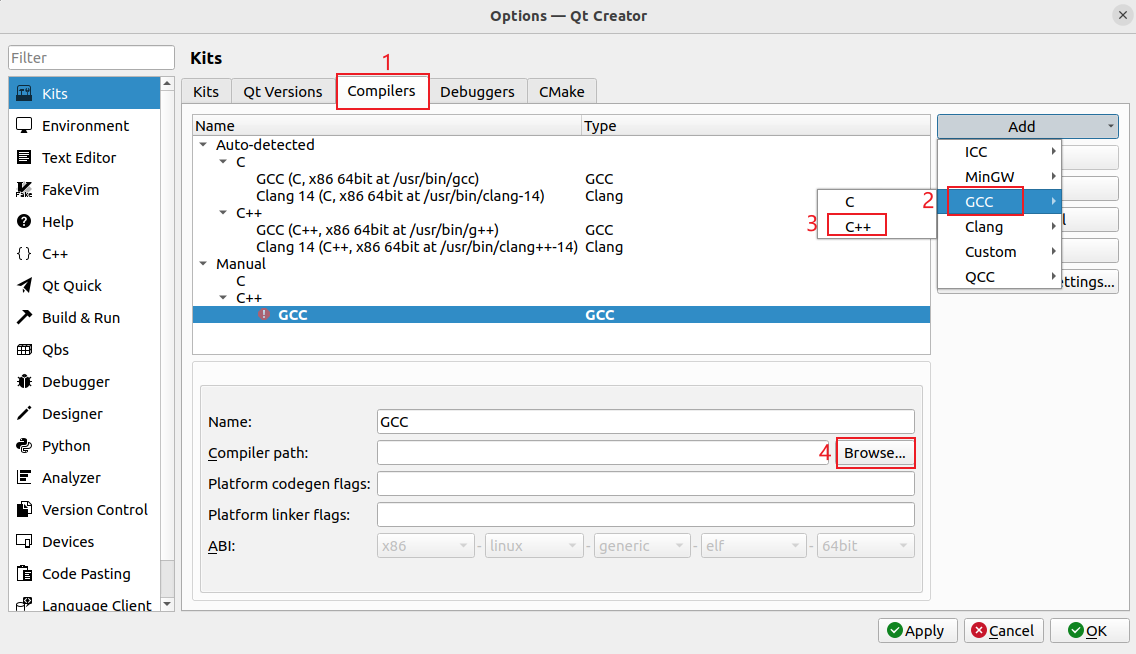The height and width of the screenshot is (654, 1136).
Task: Open the Text Editor settings icon
Action: pyautogui.click(x=24, y=157)
